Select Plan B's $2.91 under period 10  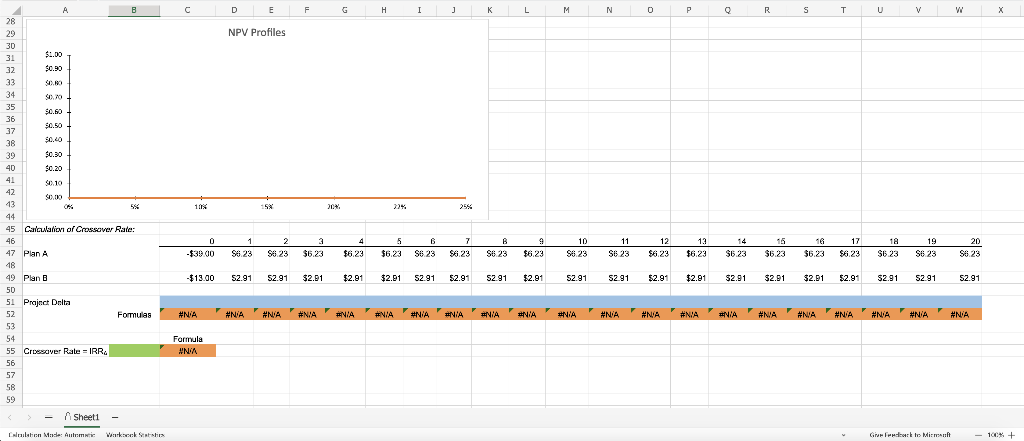point(567,278)
